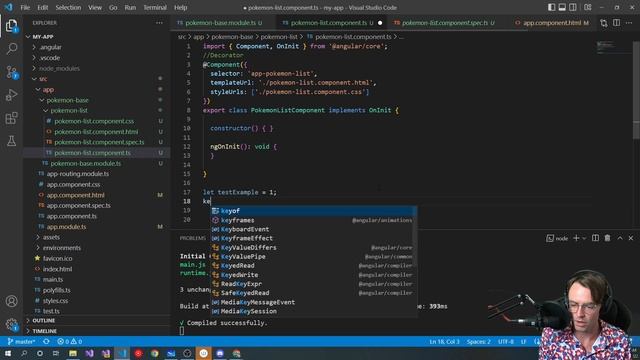
Task: Open customize layout icon in title bar
Action: point(588,7)
